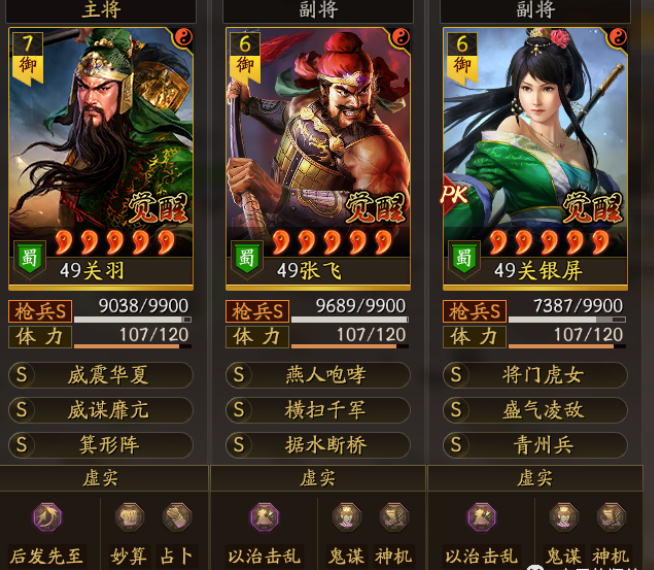Open the 箕形阵 formation skill
This screenshot has width=654, height=570.
(x=101, y=445)
